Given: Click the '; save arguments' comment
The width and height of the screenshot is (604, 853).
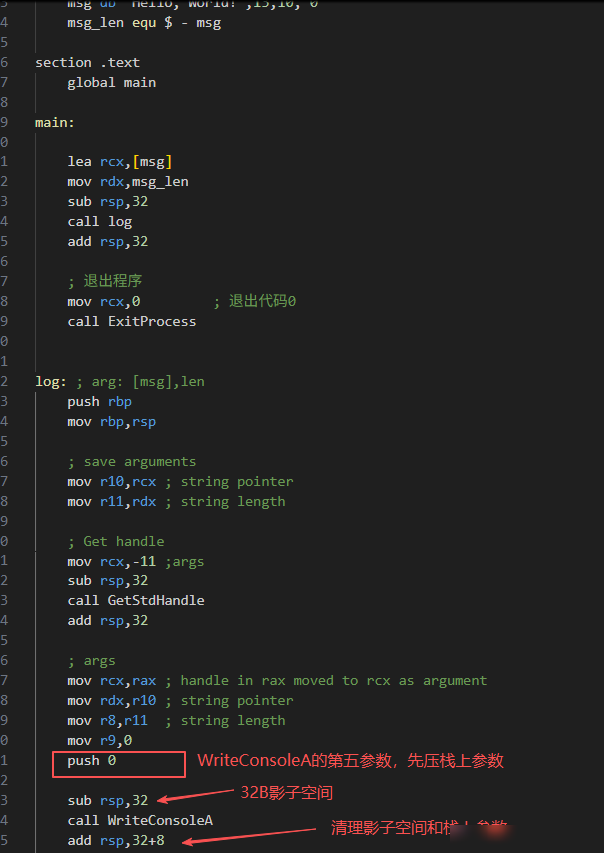Looking at the screenshot, I should pos(132,462).
